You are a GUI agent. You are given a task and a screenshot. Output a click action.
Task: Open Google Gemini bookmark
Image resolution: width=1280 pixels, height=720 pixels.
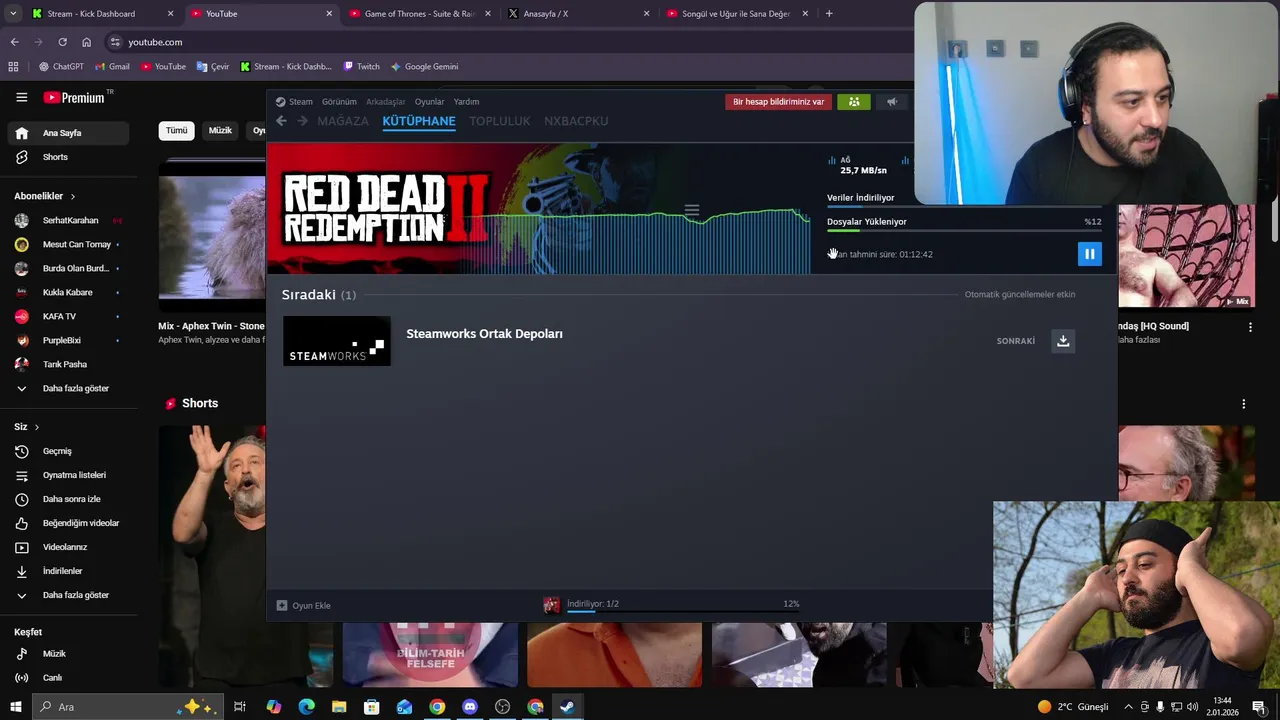coord(424,67)
